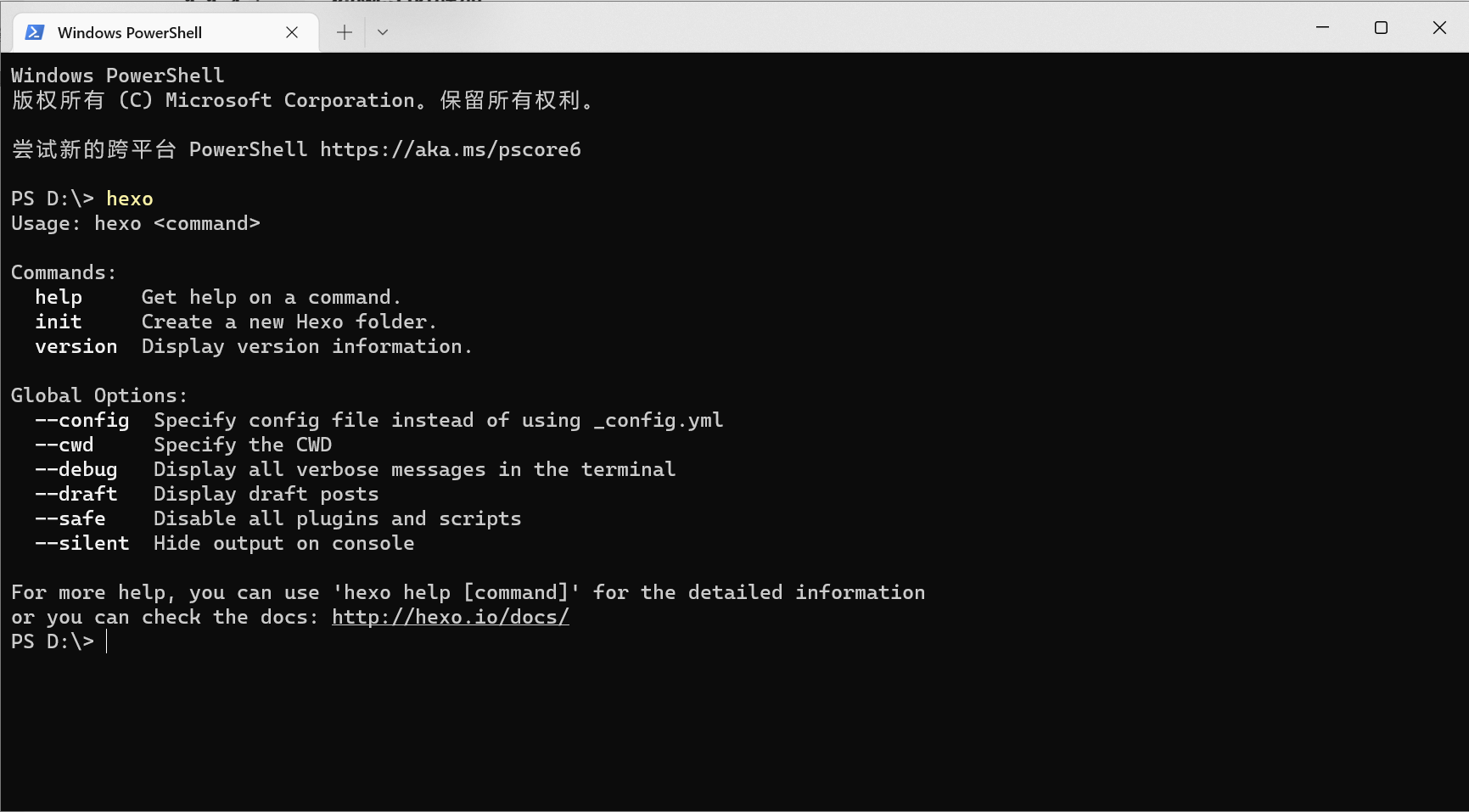Click the yellow typed hexo command
The image size is (1469, 812).
(x=129, y=199)
